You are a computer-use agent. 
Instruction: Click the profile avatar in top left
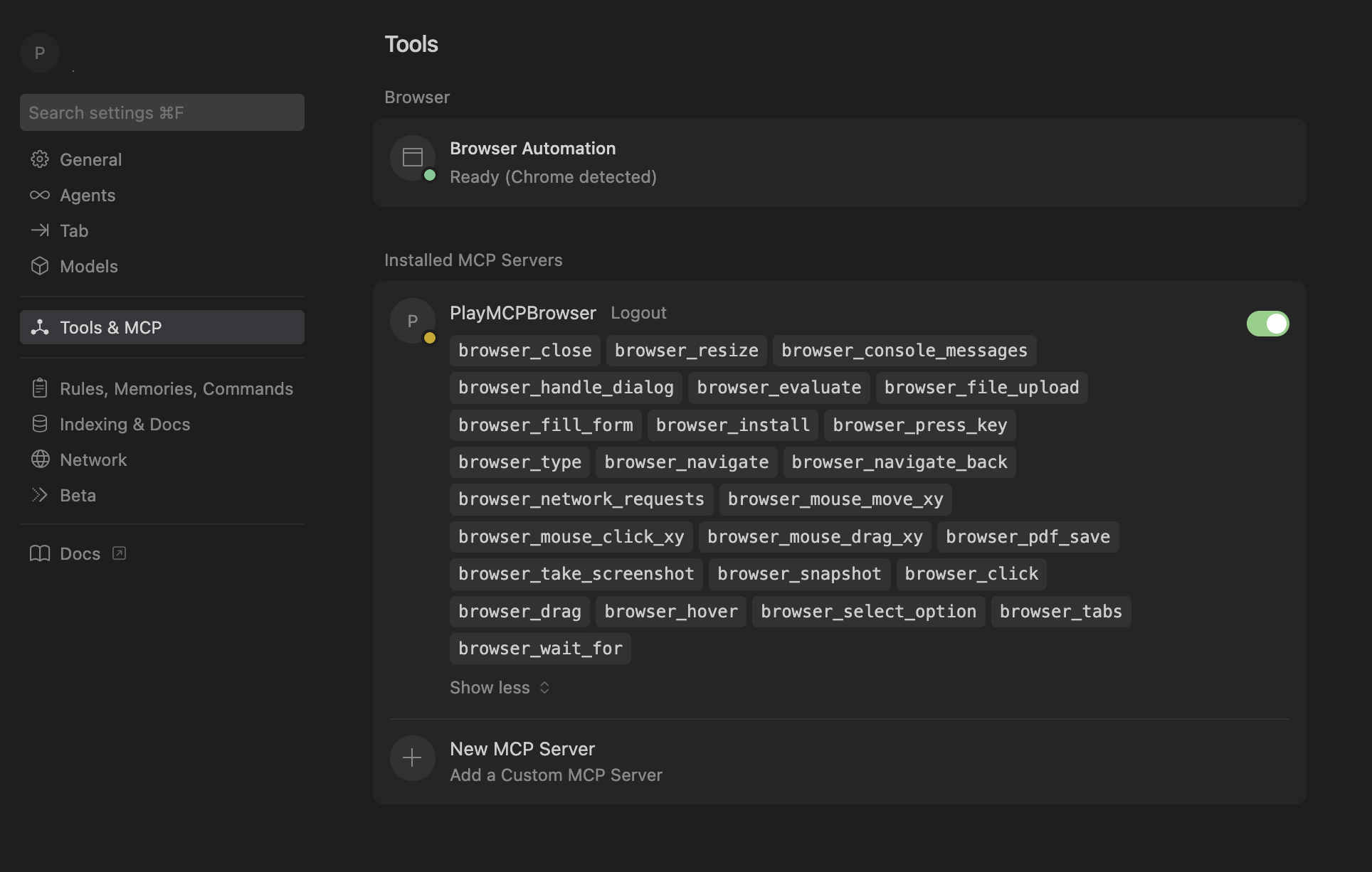[40, 53]
